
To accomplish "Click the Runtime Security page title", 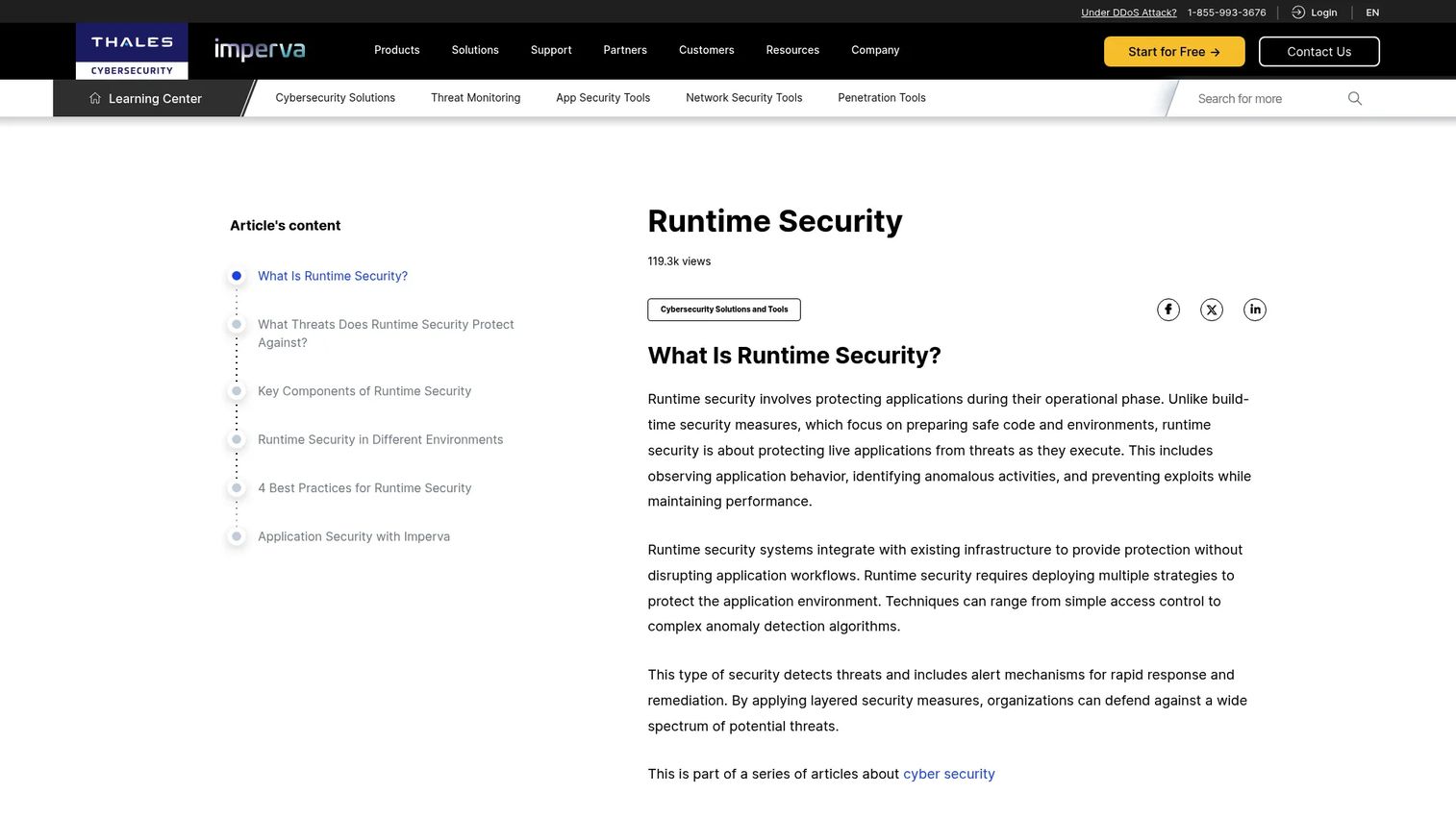I will click(x=775, y=221).
